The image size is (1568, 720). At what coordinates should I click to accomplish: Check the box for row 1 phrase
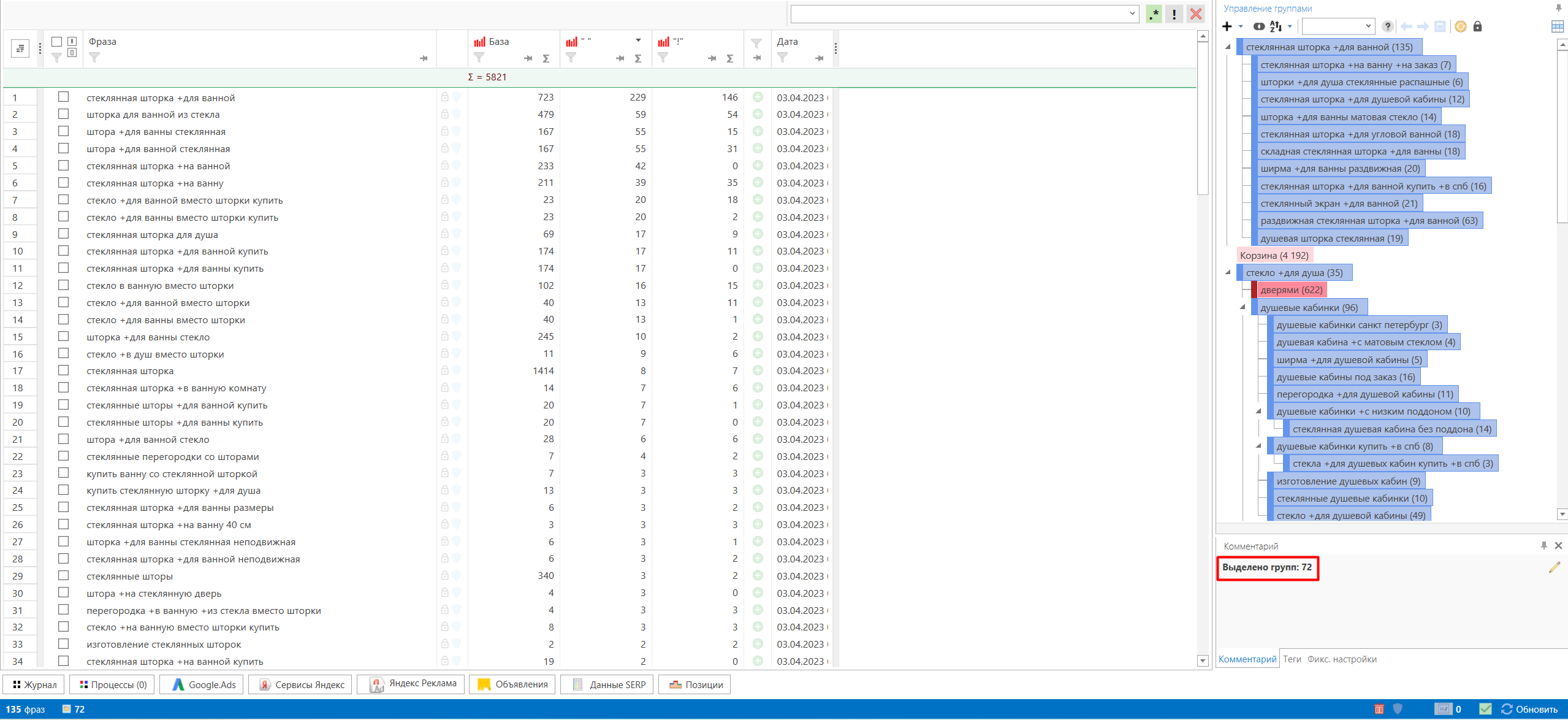click(63, 97)
